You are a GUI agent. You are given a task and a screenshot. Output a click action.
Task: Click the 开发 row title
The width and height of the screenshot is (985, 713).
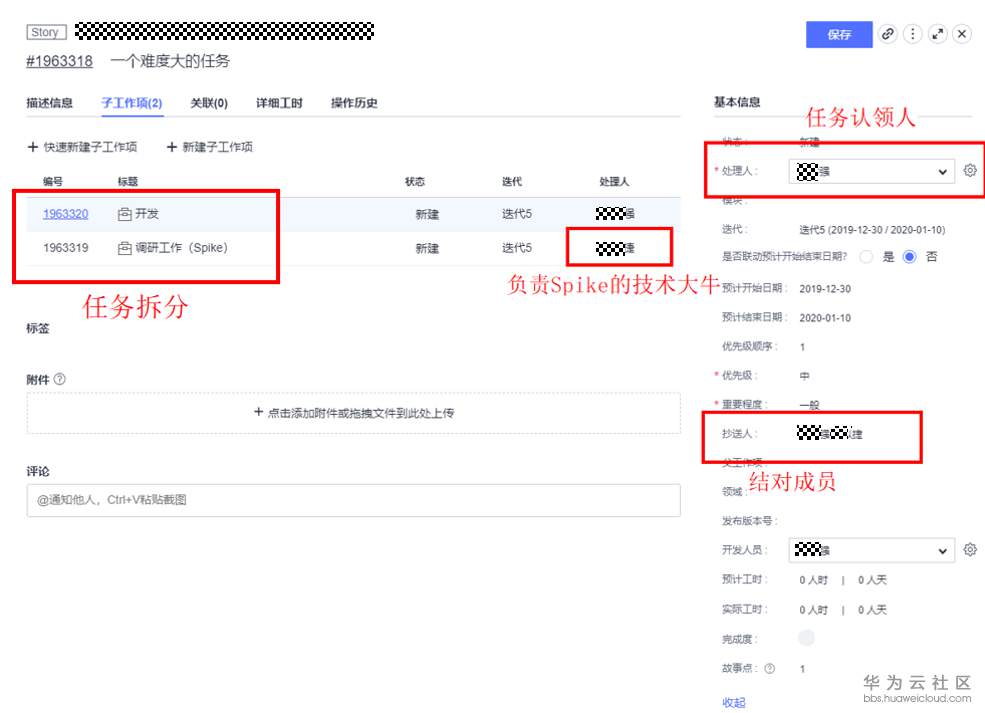coord(147,214)
